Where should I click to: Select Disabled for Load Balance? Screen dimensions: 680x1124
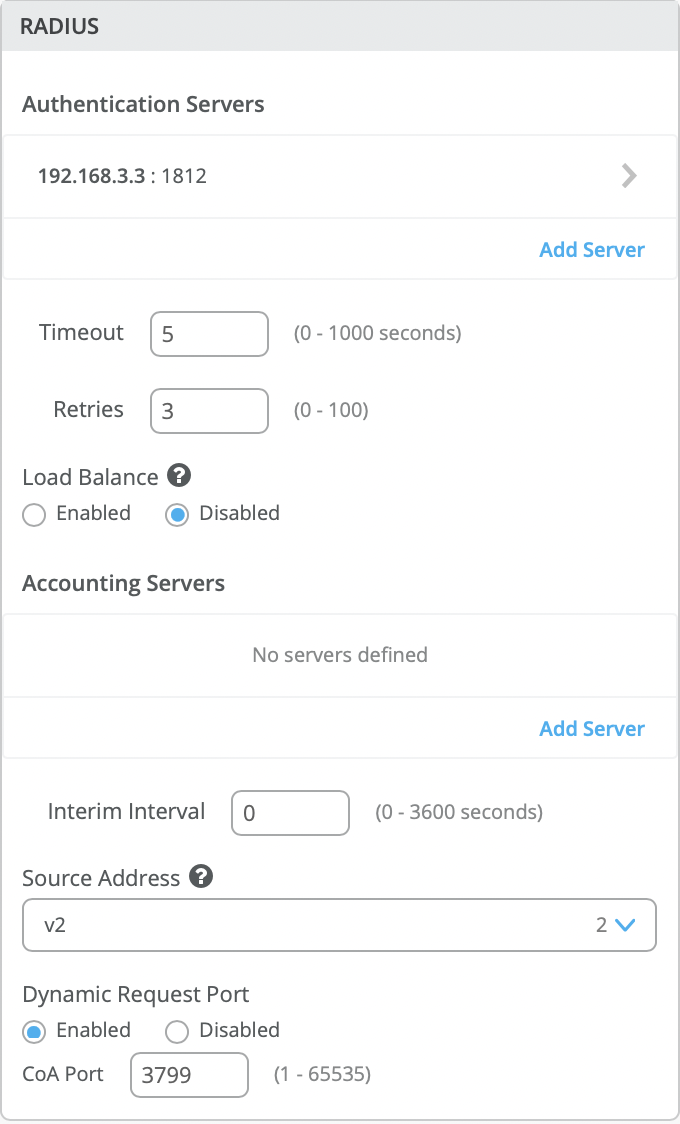click(177, 515)
